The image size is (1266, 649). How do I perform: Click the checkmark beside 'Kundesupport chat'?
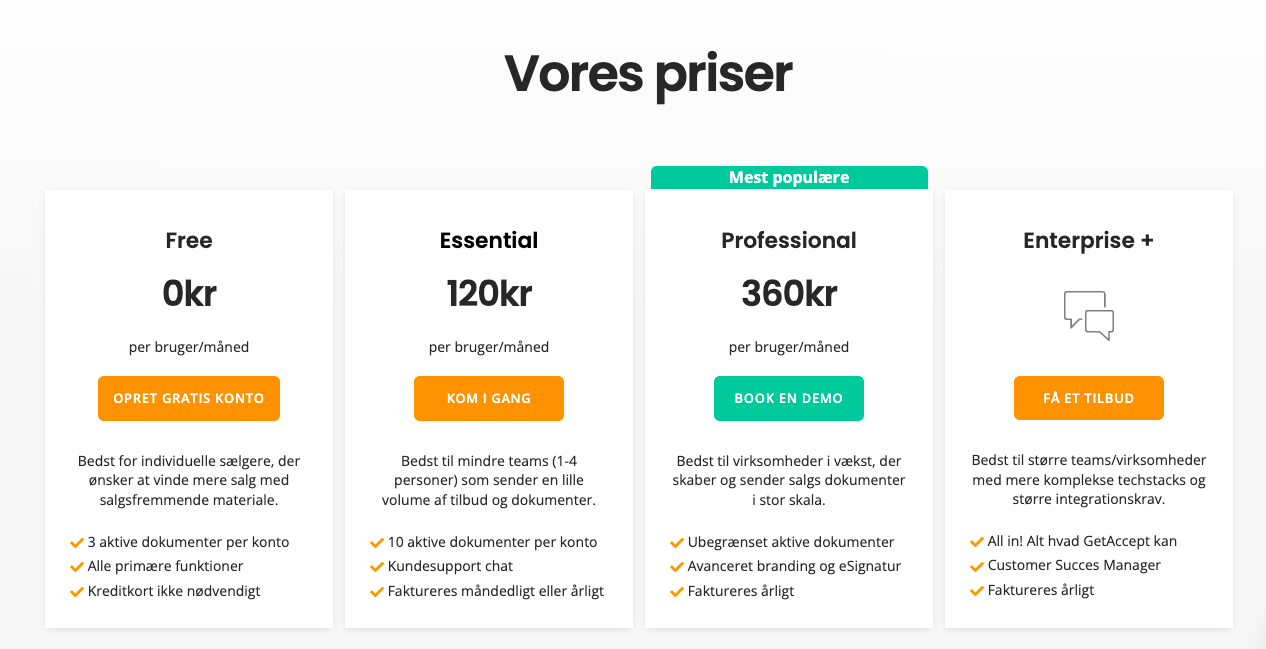pos(377,566)
